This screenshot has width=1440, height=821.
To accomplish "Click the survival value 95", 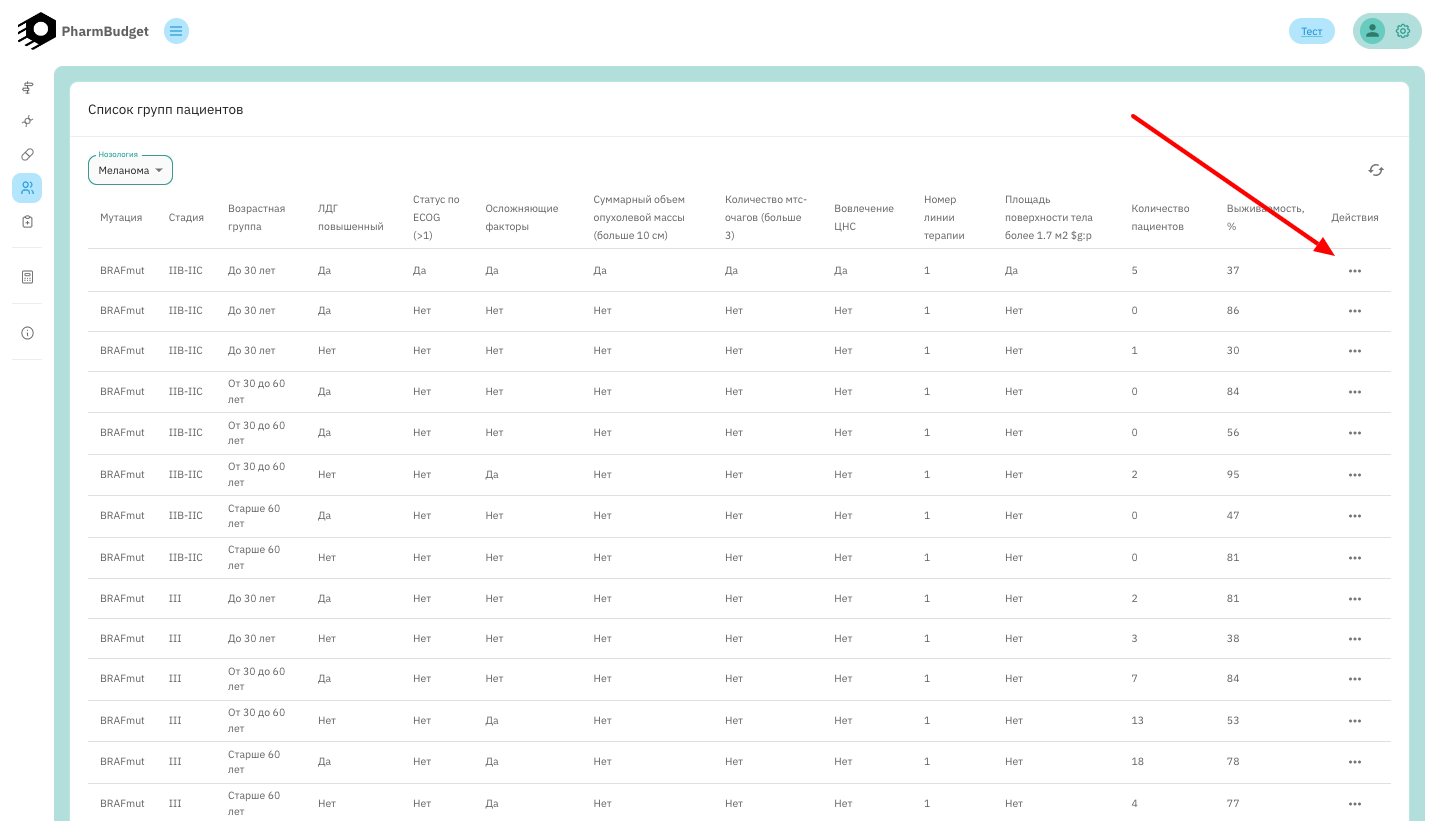I will (x=1233, y=475).
